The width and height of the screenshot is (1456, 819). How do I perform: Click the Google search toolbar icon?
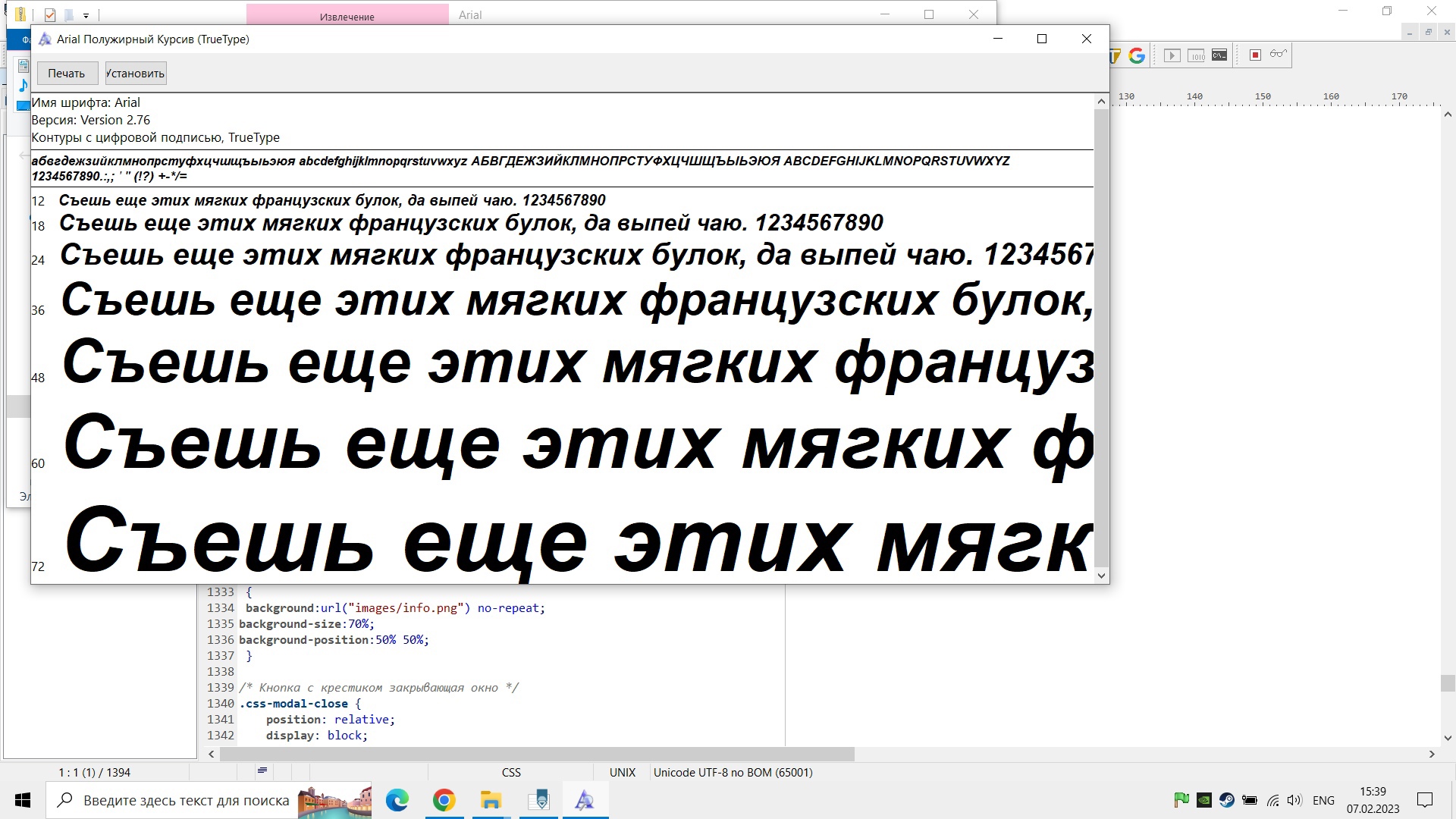pyautogui.click(x=1136, y=55)
